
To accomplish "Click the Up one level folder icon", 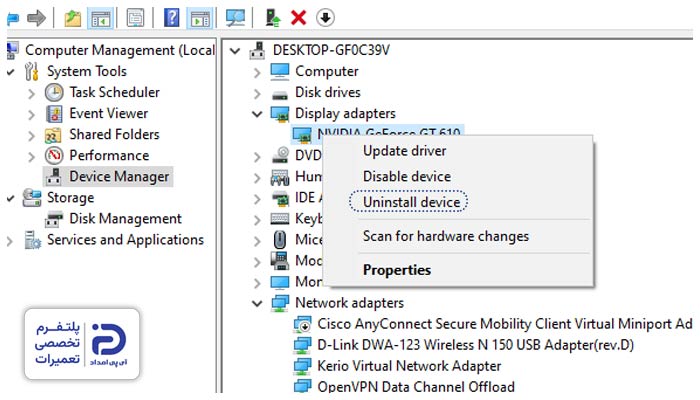I will pos(72,18).
